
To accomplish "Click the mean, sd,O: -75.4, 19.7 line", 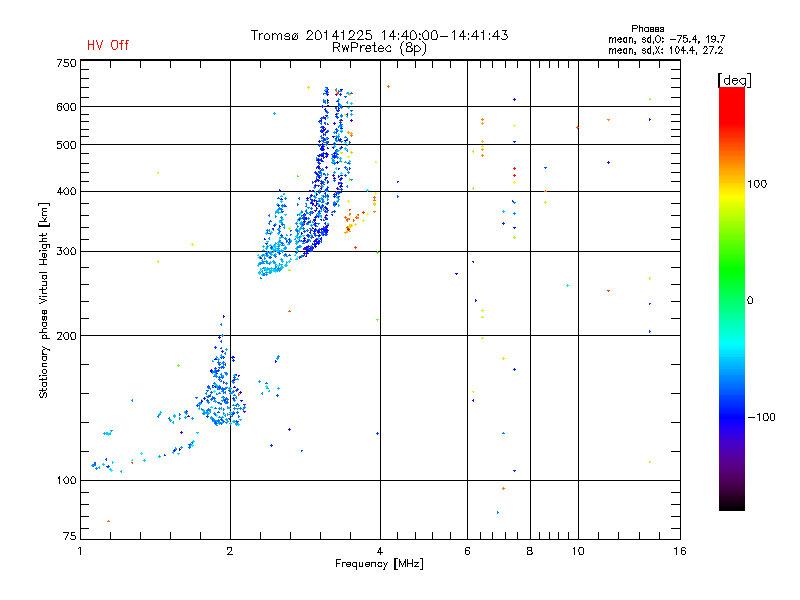I will click(666, 39).
